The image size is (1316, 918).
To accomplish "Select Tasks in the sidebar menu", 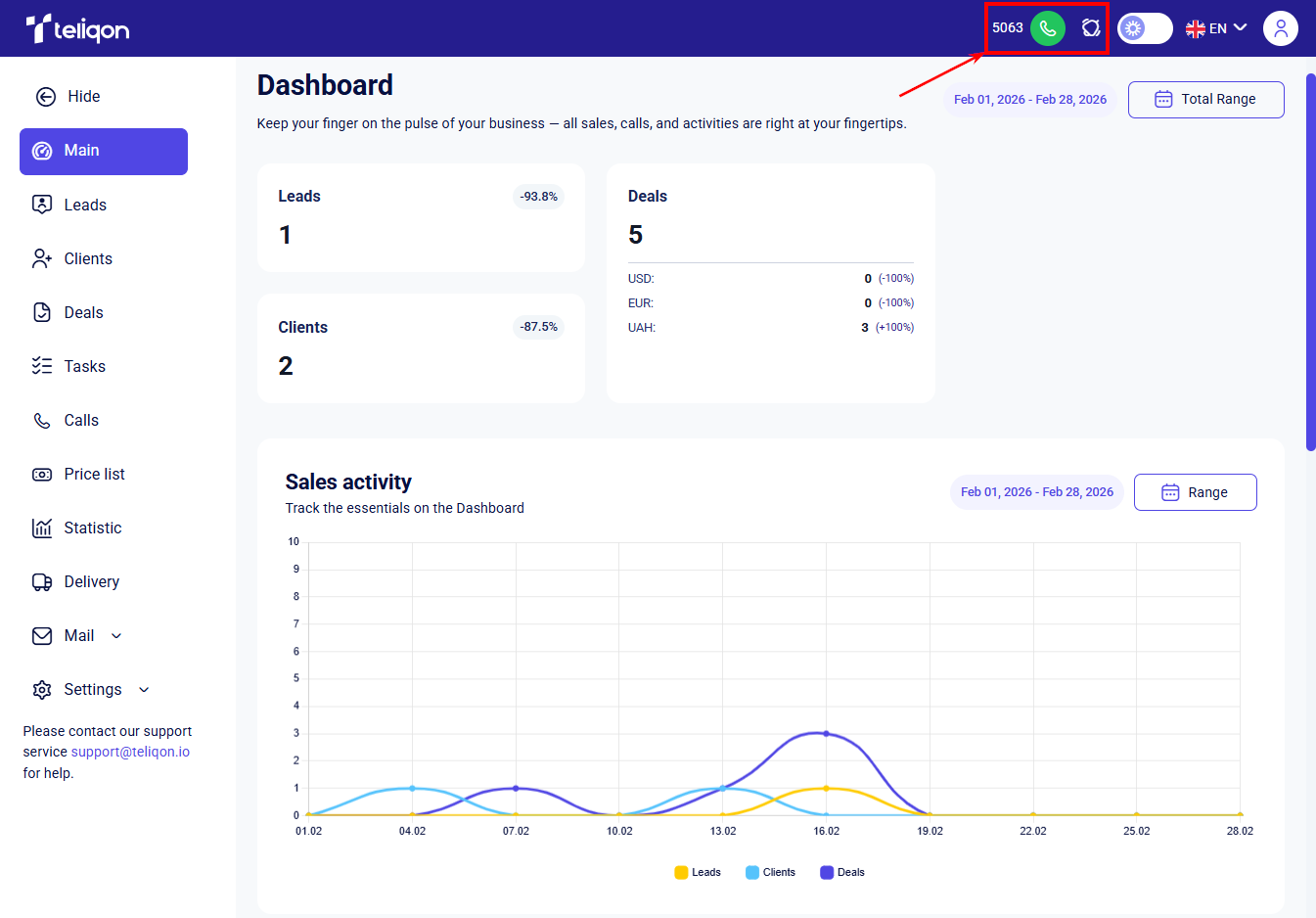I will click(x=84, y=366).
